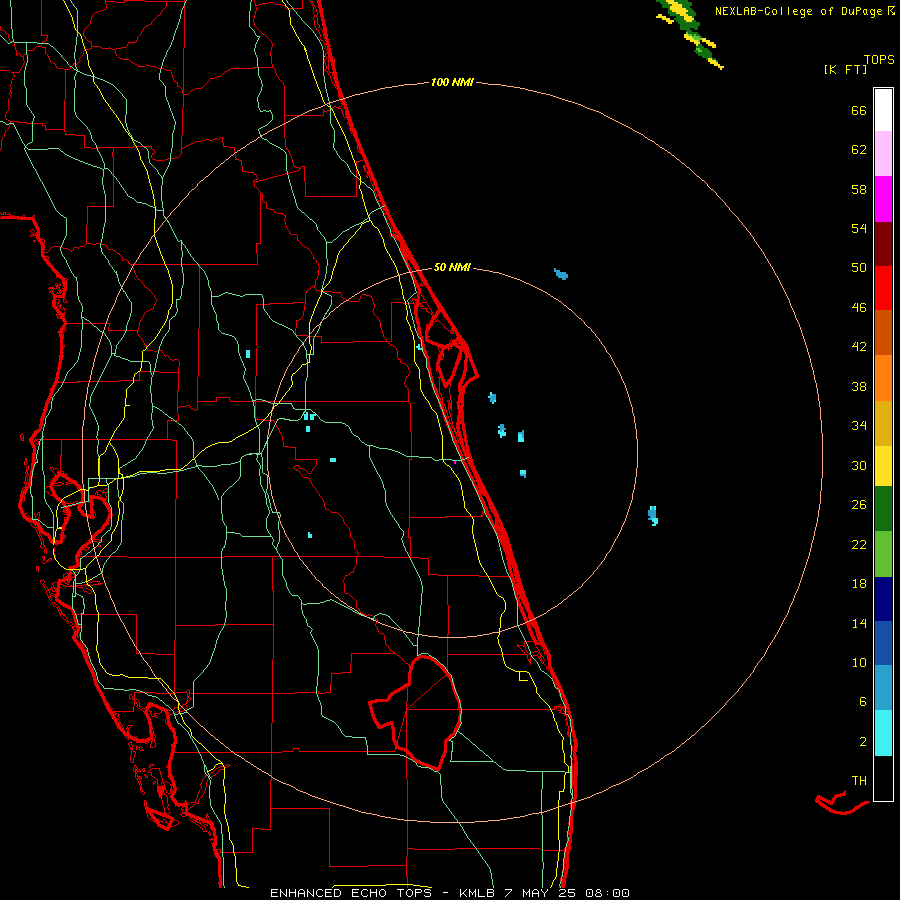The width and height of the screenshot is (900, 900).
Task: Select the bright red legend swatch
Action: tap(883, 288)
